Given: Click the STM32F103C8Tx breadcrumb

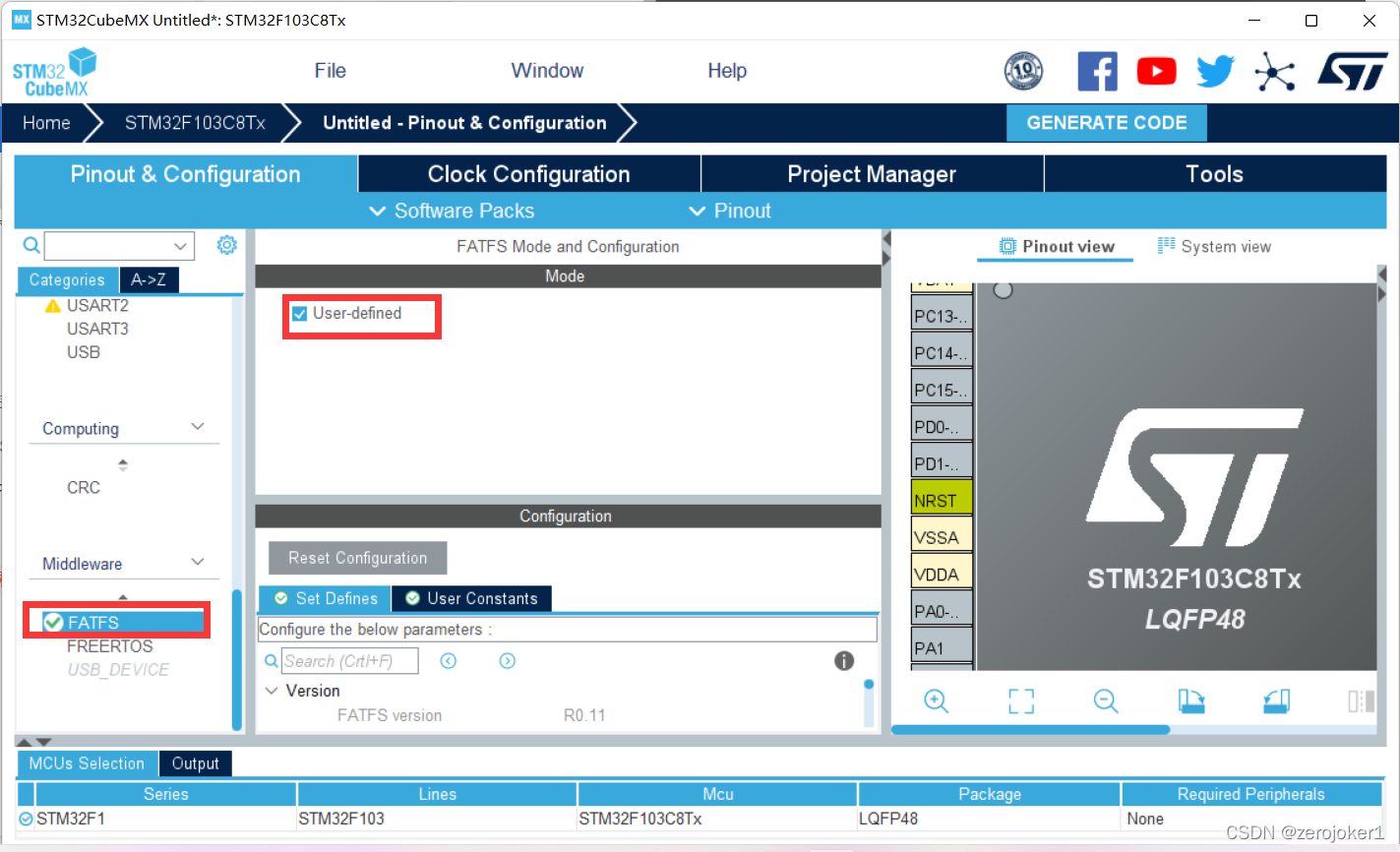Looking at the screenshot, I should coord(195,123).
